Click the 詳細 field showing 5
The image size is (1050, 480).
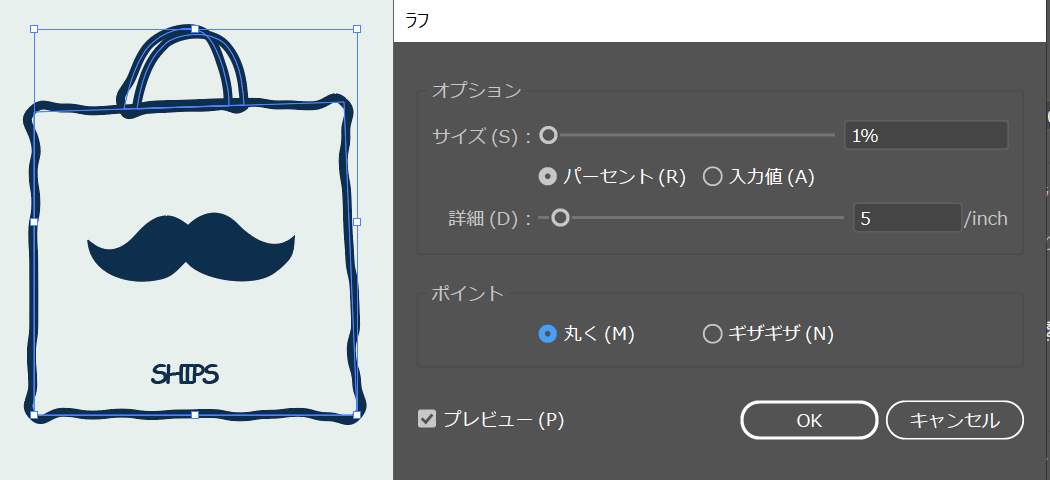click(907, 218)
